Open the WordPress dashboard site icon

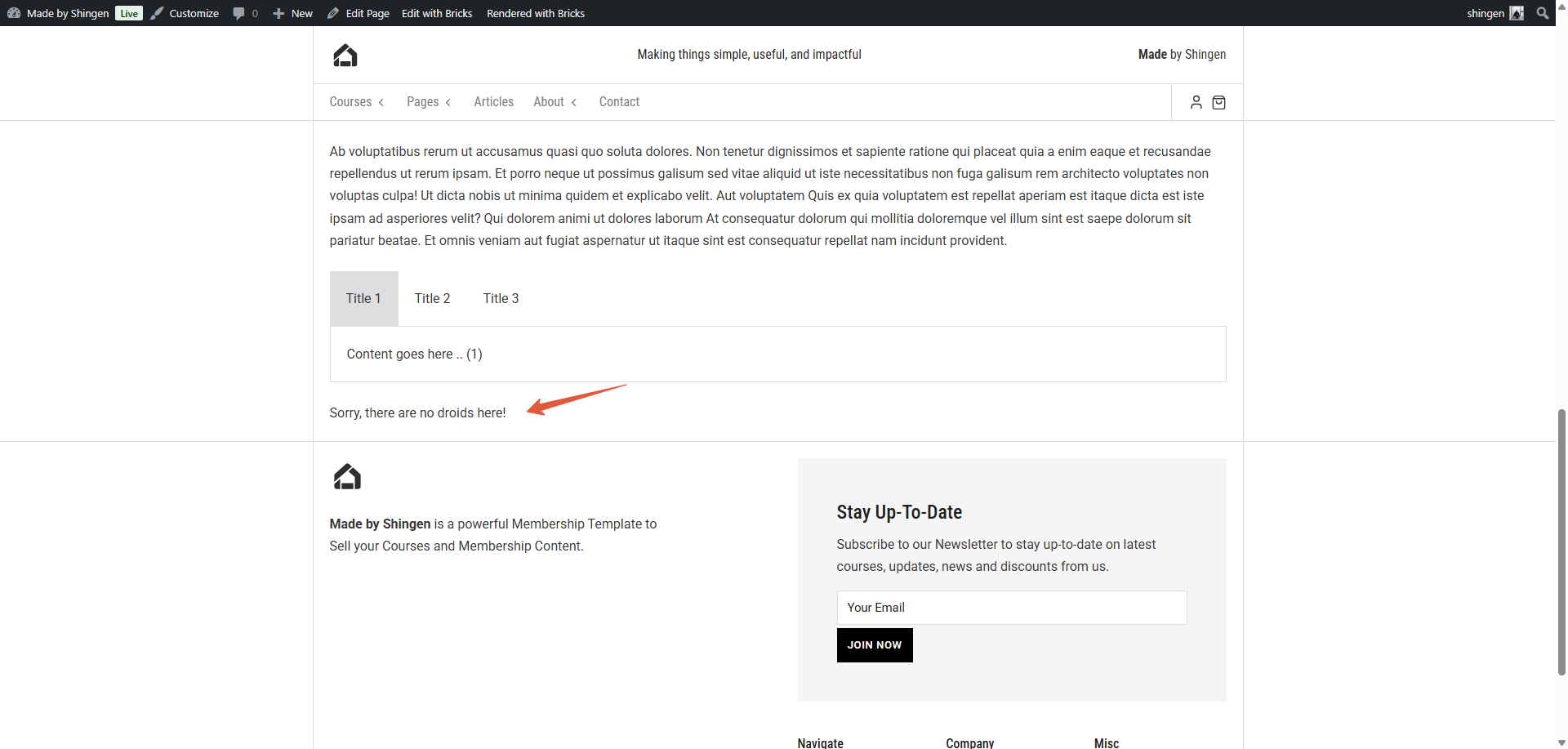point(14,13)
